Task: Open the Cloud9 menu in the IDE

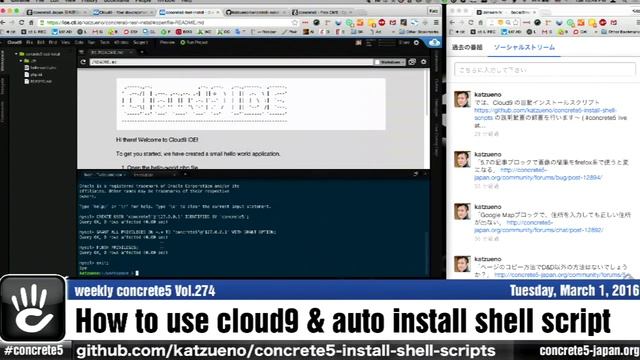Action: coord(15,42)
